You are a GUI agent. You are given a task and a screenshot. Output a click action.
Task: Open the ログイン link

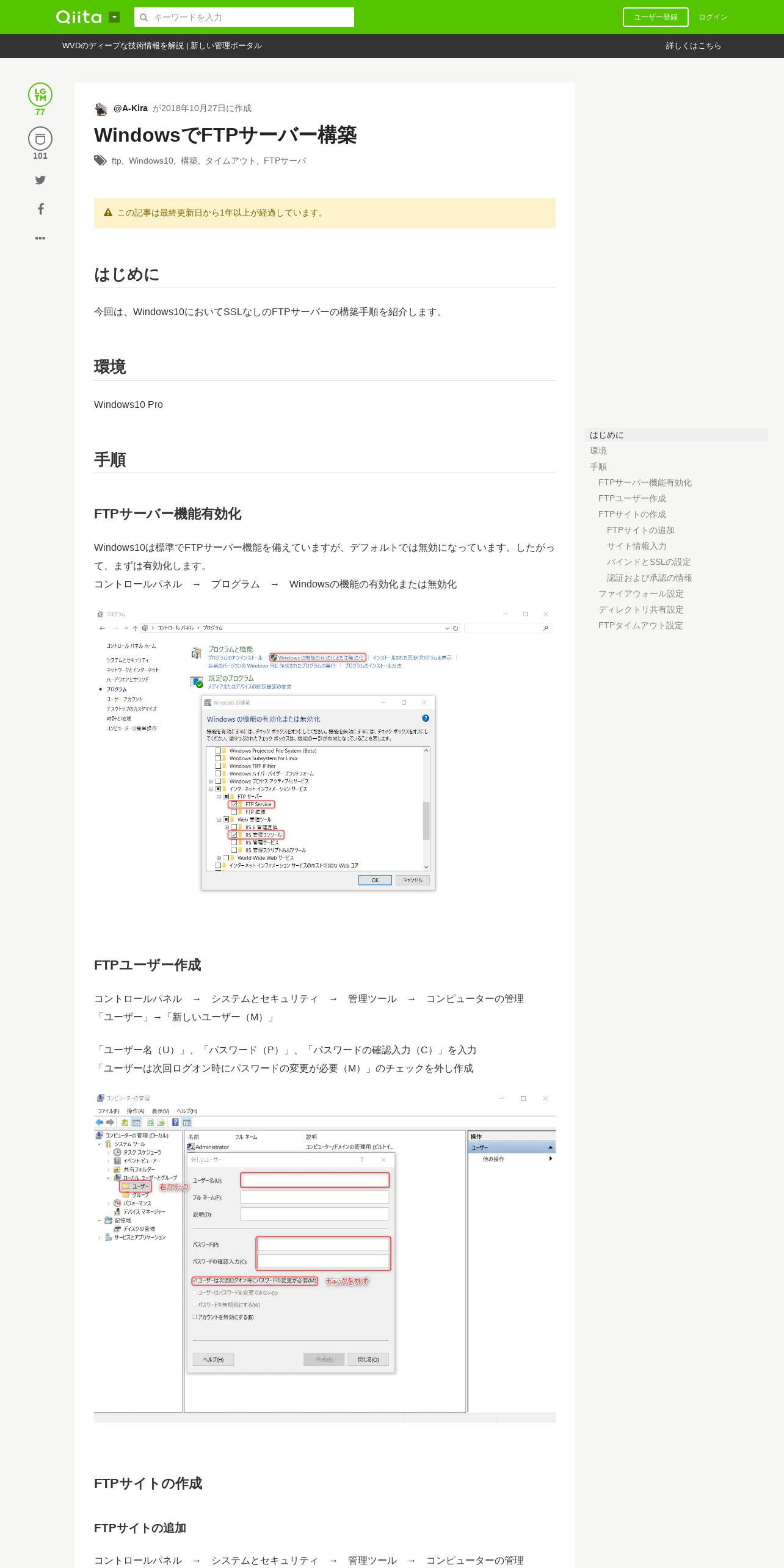pyautogui.click(x=713, y=17)
